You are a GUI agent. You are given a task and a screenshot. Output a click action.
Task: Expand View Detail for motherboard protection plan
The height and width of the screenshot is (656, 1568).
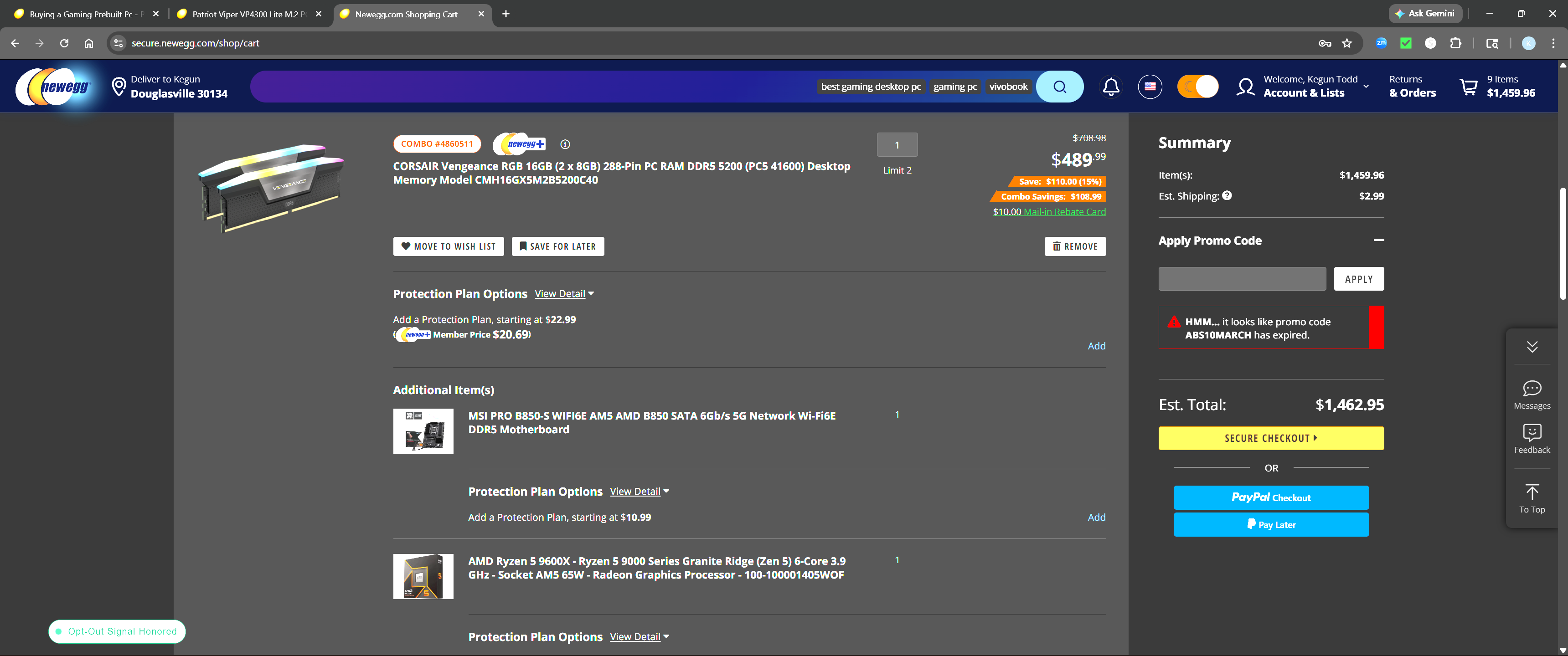639,492
